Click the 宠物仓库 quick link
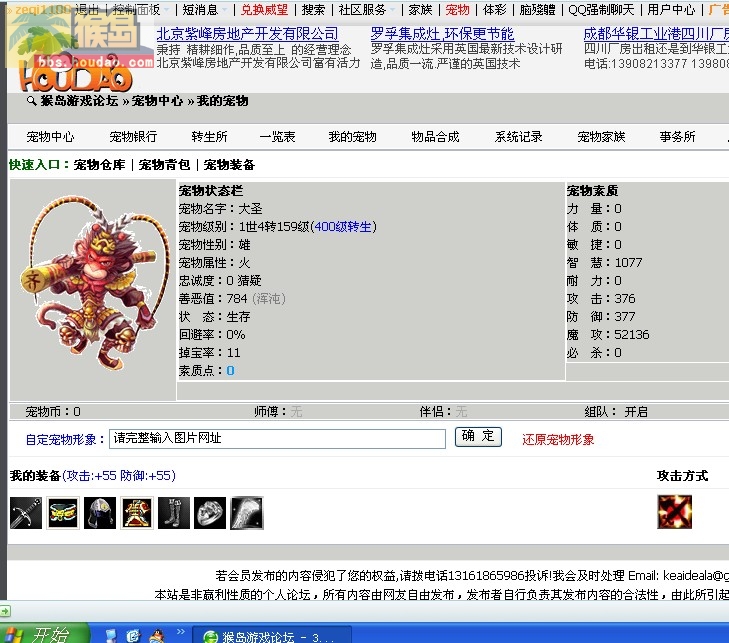This screenshot has width=729, height=643. (99, 165)
